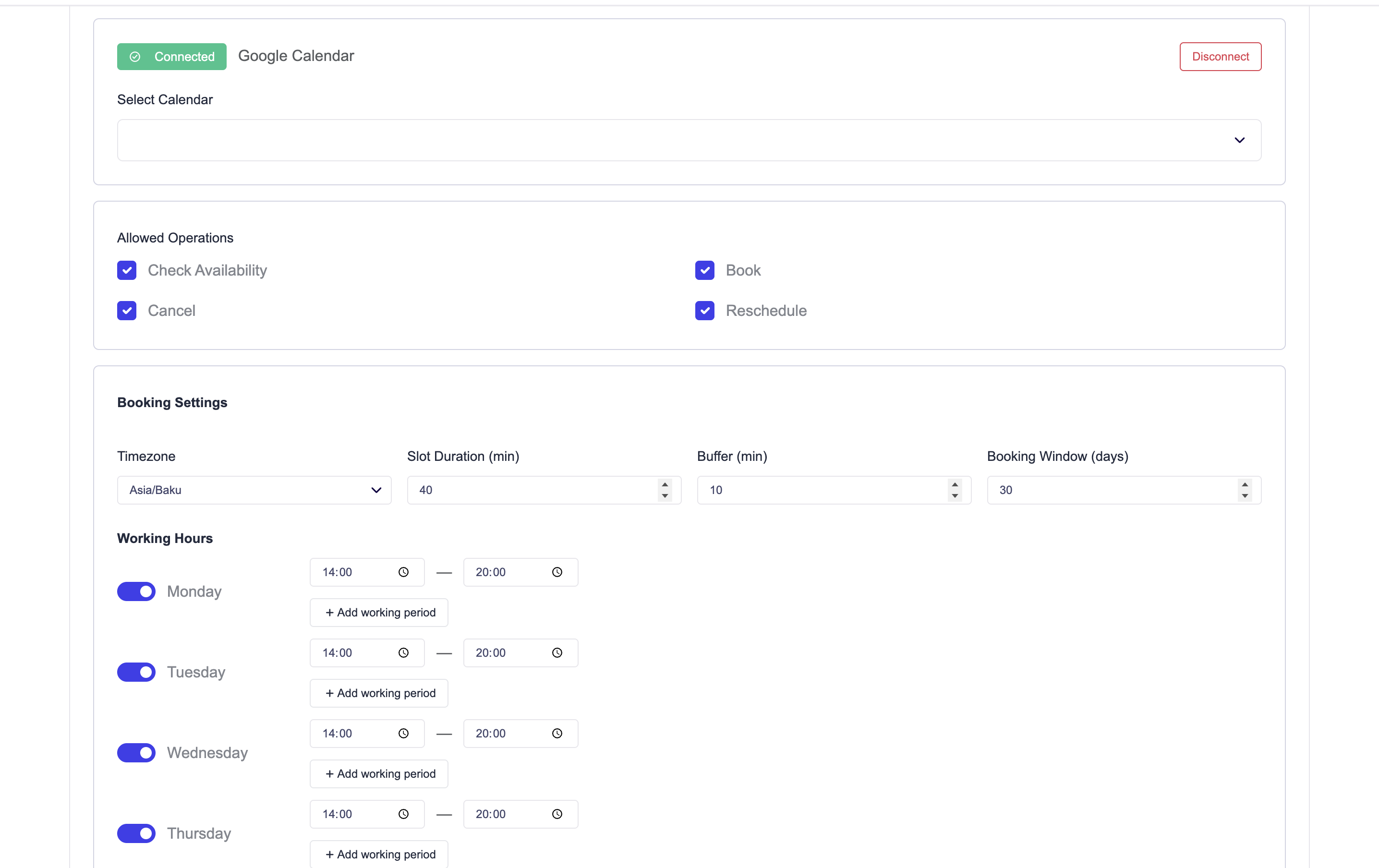
Task: Uncheck Check Availability operation
Action: tap(127, 270)
